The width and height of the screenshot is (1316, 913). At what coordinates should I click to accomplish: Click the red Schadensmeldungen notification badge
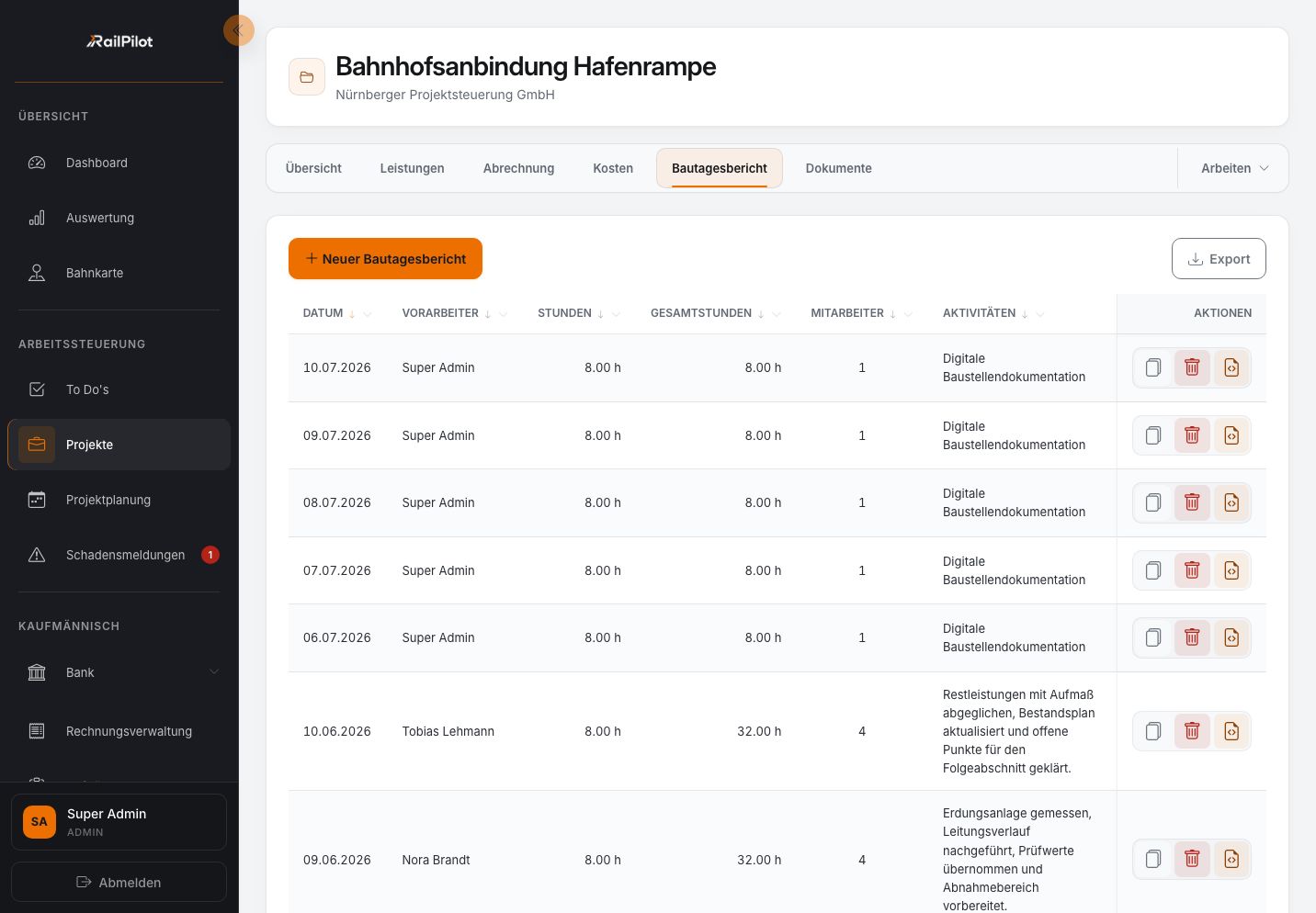point(210,555)
